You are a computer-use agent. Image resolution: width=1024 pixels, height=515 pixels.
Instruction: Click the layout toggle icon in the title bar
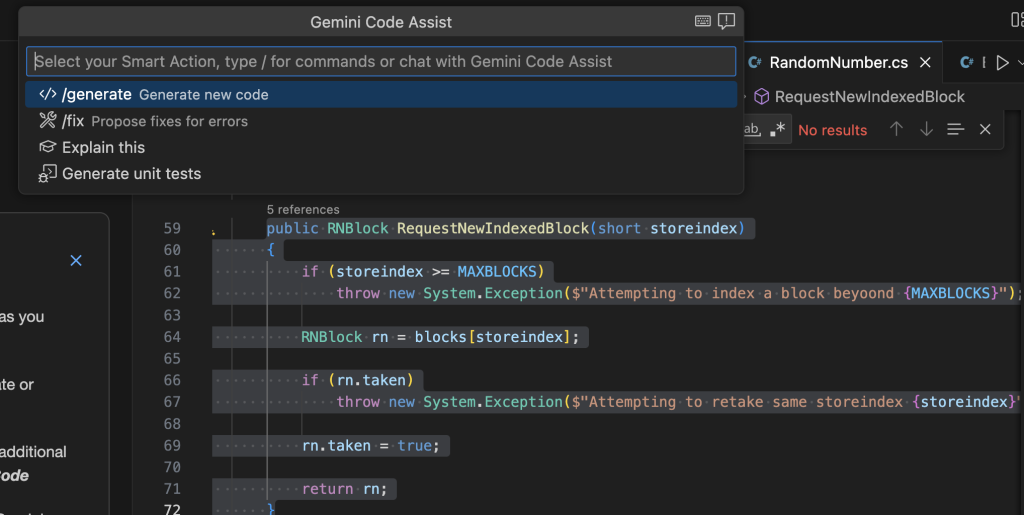pos(1017,20)
